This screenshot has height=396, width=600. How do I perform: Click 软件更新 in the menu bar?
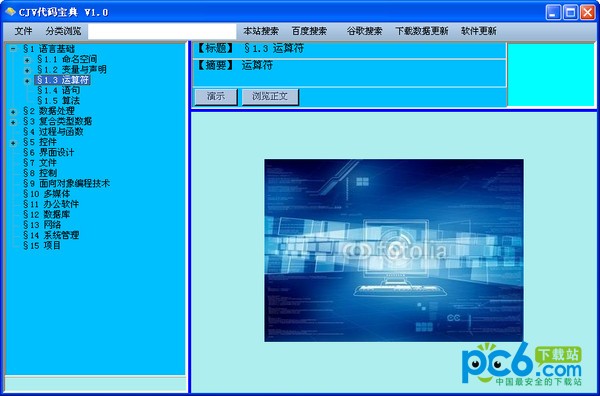(x=478, y=31)
